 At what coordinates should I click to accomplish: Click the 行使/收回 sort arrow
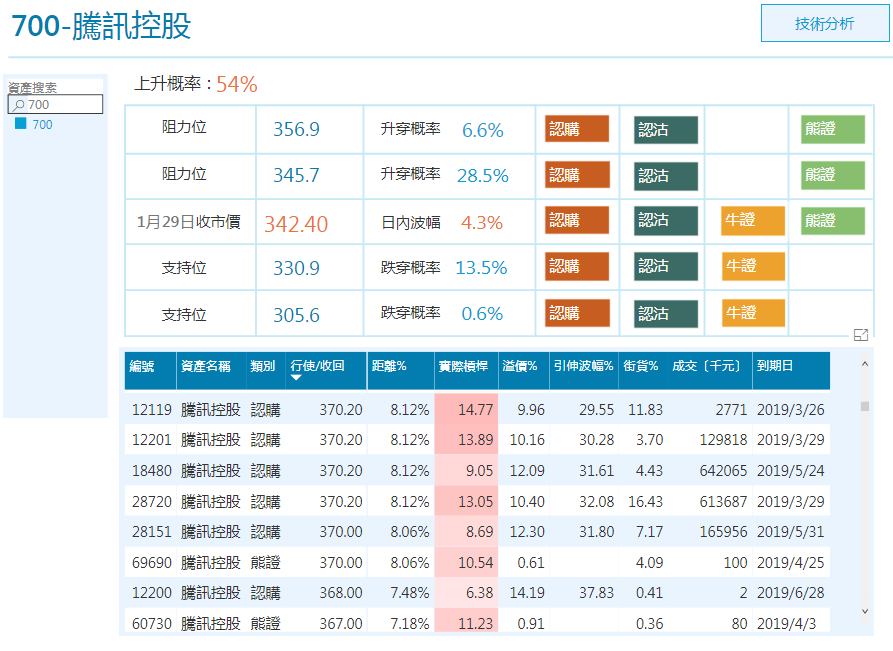pyautogui.click(x=296, y=378)
